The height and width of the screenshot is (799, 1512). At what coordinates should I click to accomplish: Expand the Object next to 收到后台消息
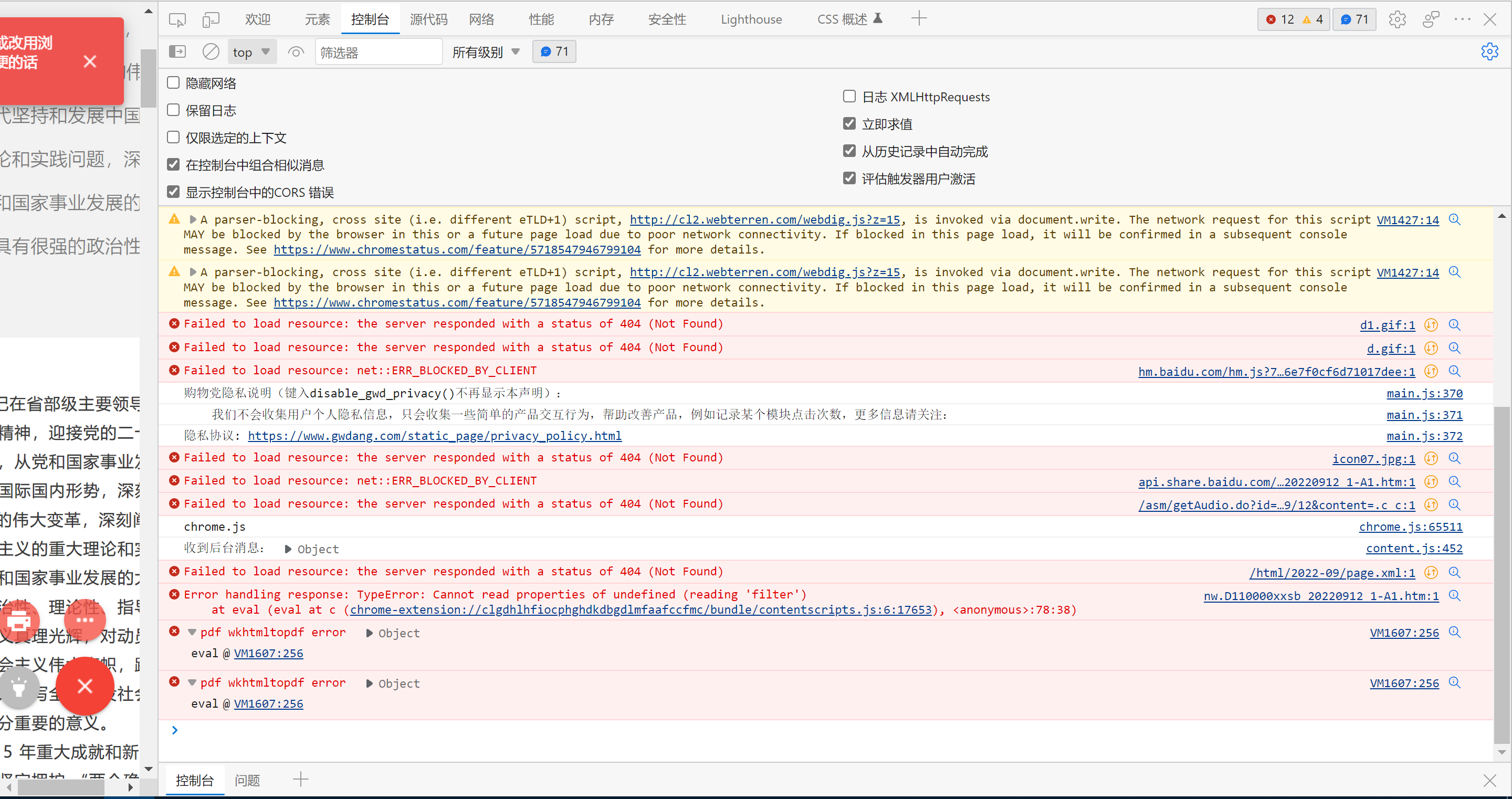click(x=287, y=548)
